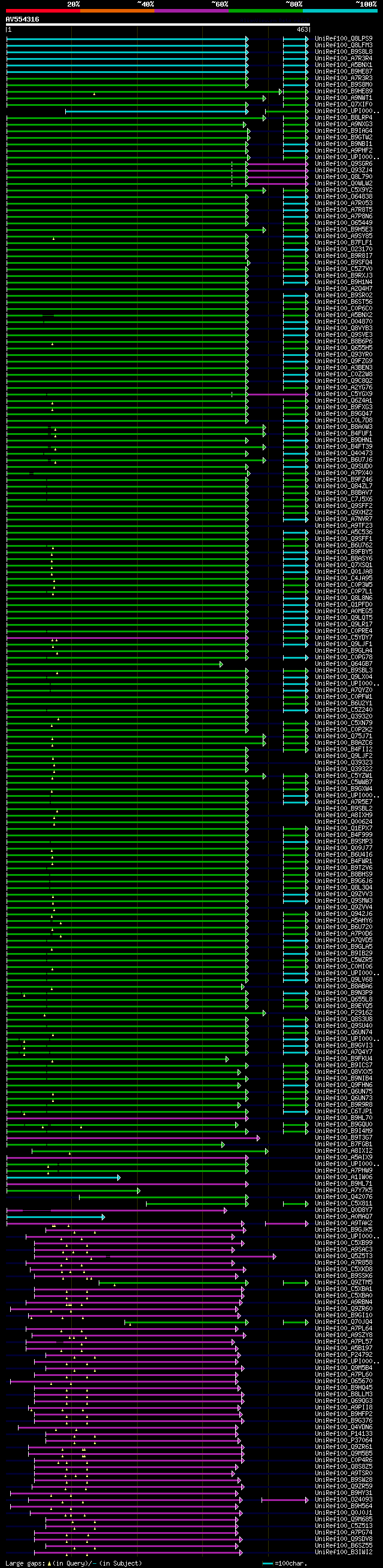
Task: Select the label UniRef100_Q64GB7
Action: point(344,664)
